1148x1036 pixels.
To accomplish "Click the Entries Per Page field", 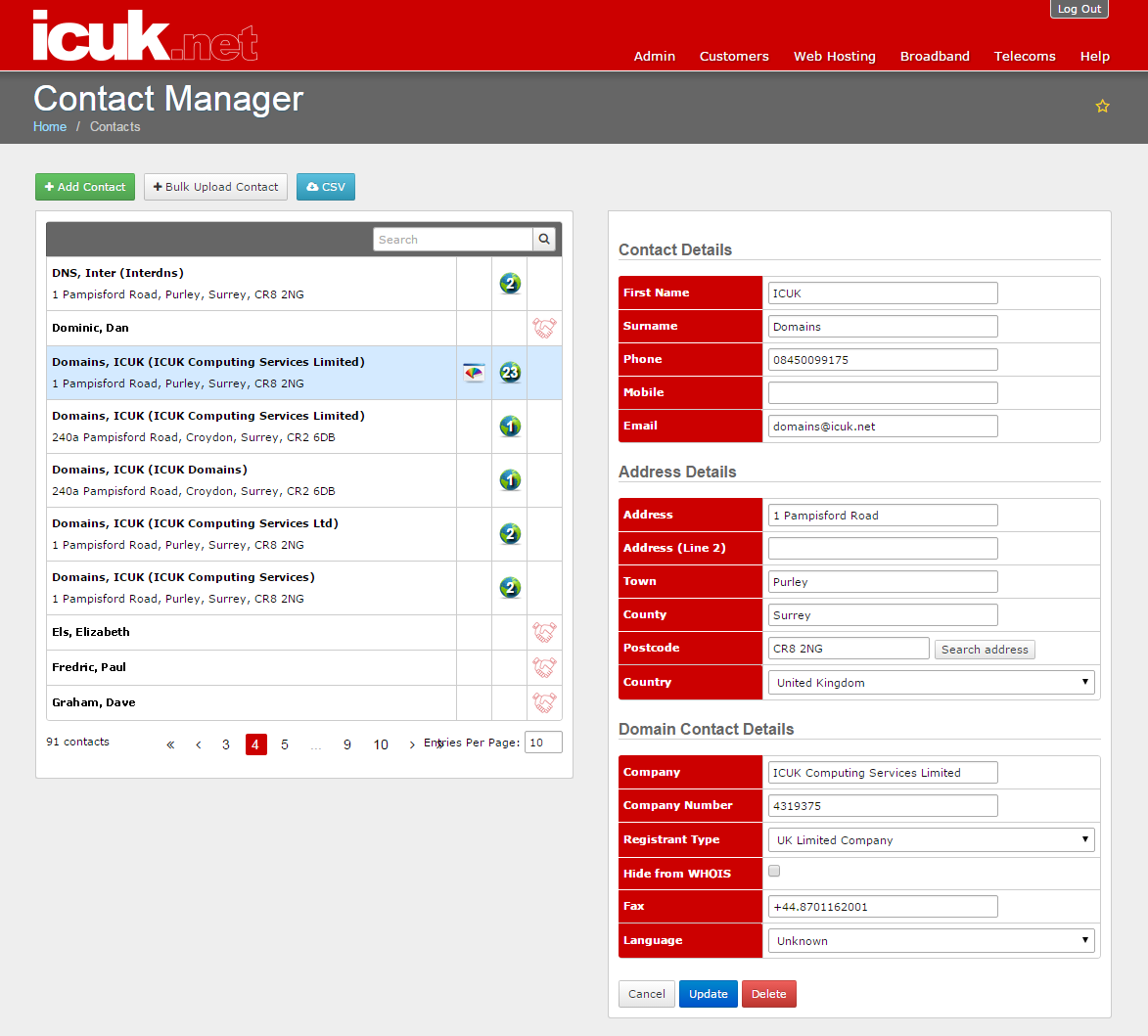I will click(543, 743).
